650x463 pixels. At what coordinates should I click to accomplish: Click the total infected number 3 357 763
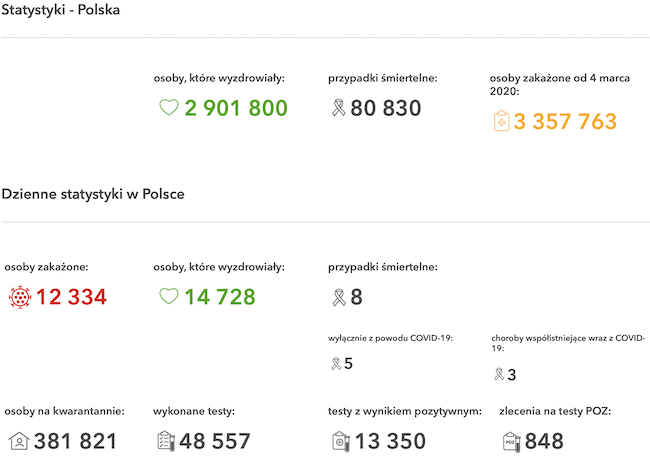pos(565,121)
